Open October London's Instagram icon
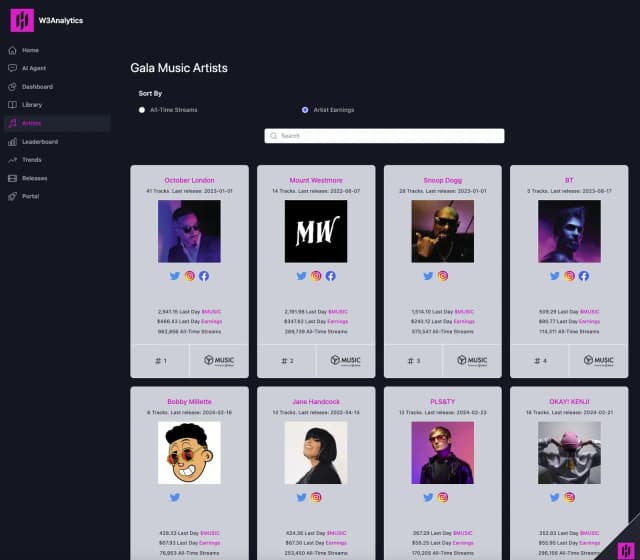Image resolution: width=640 pixels, height=560 pixels. click(x=189, y=276)
